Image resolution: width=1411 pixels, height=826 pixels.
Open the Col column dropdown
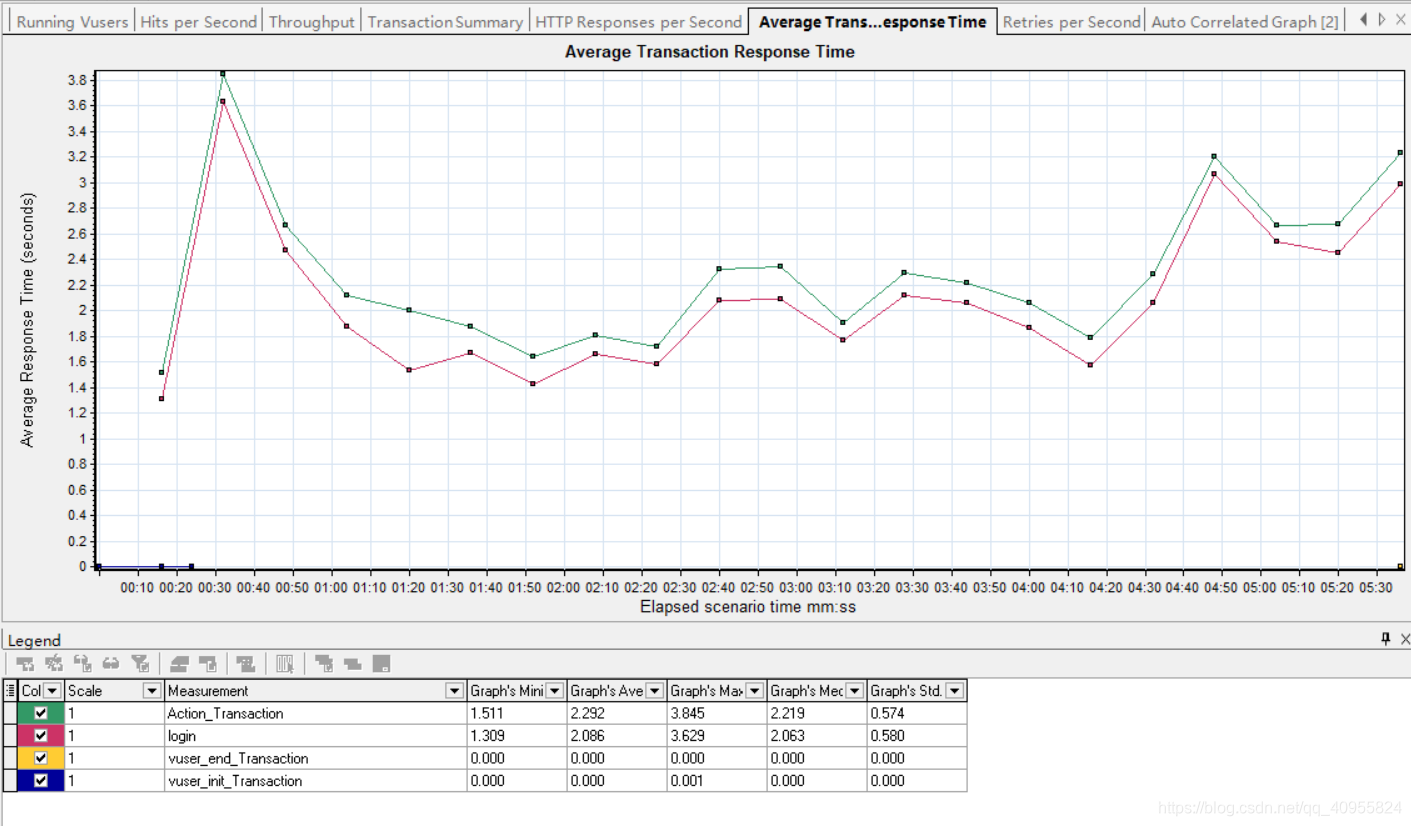point(52,690)
